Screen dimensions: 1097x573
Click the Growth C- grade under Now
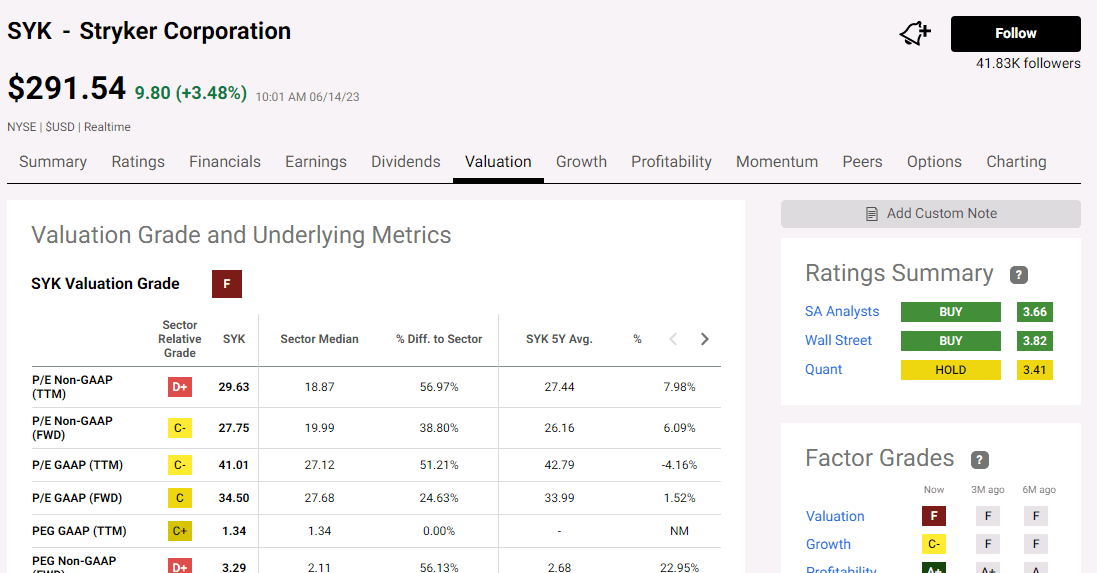(934, 544)
